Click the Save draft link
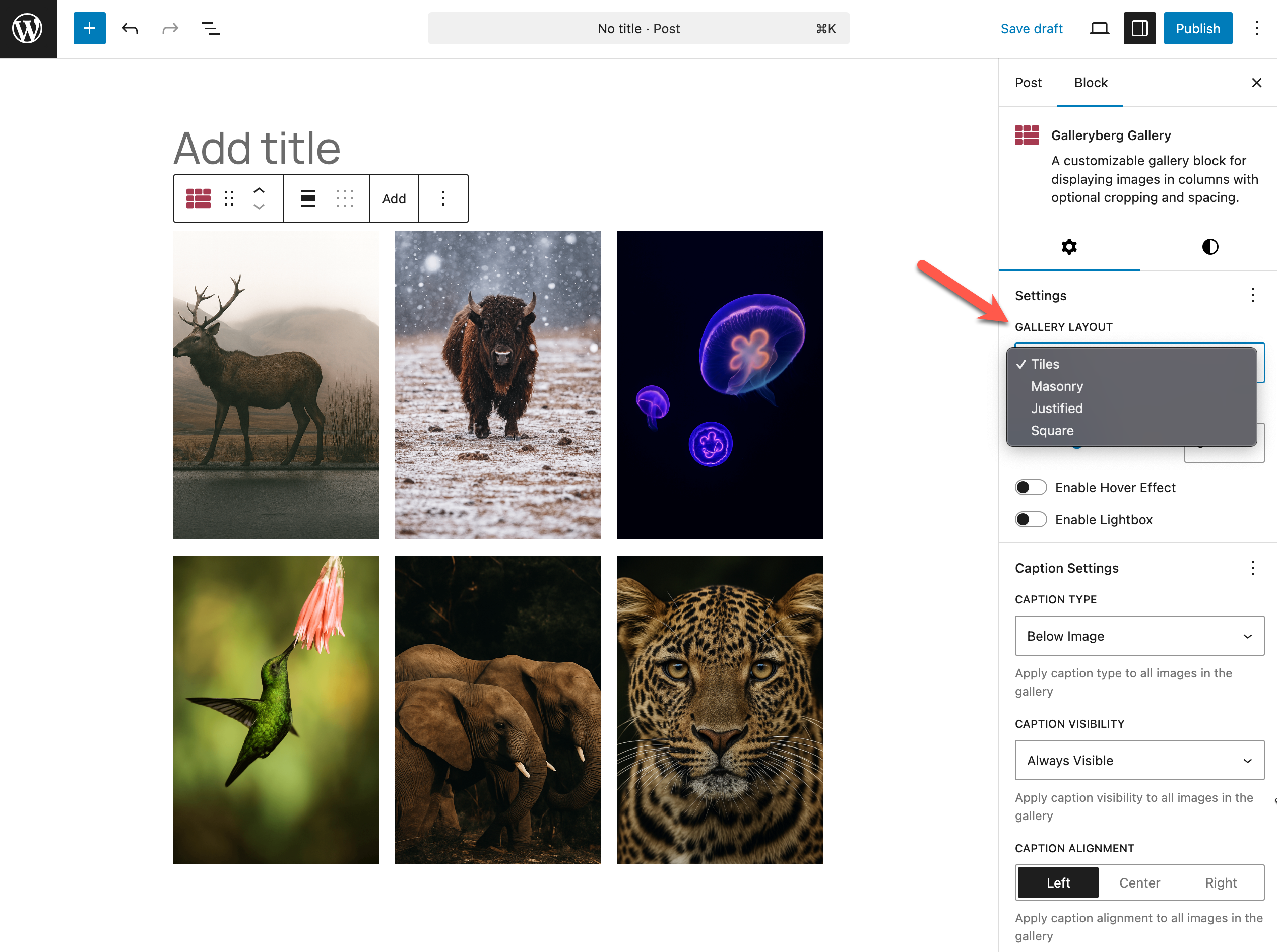This screenshot has width=1277, height=952. pyautogui.click(x=1032, y=28)
